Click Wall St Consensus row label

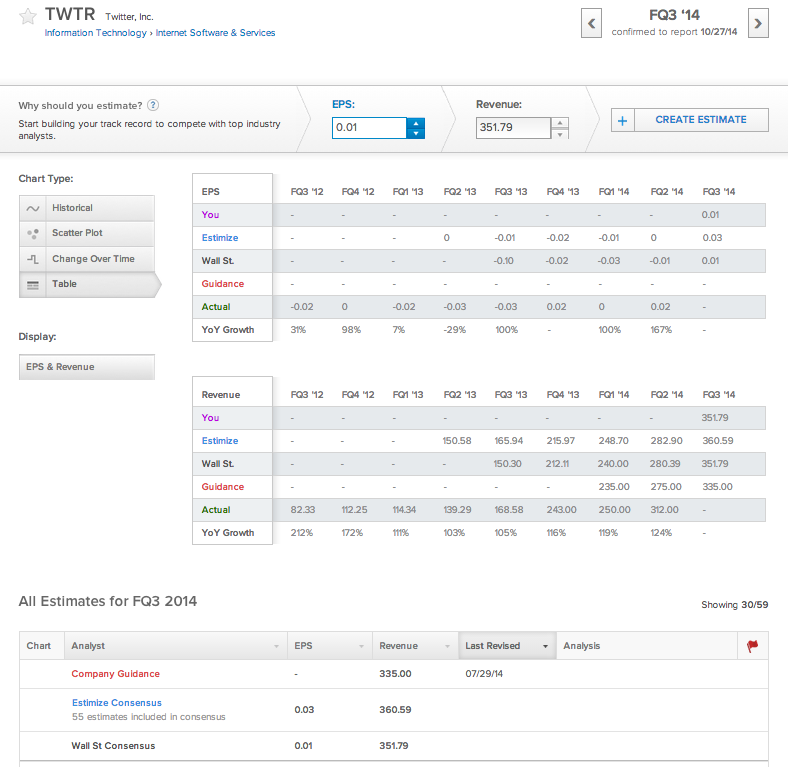tap(113, 746)
